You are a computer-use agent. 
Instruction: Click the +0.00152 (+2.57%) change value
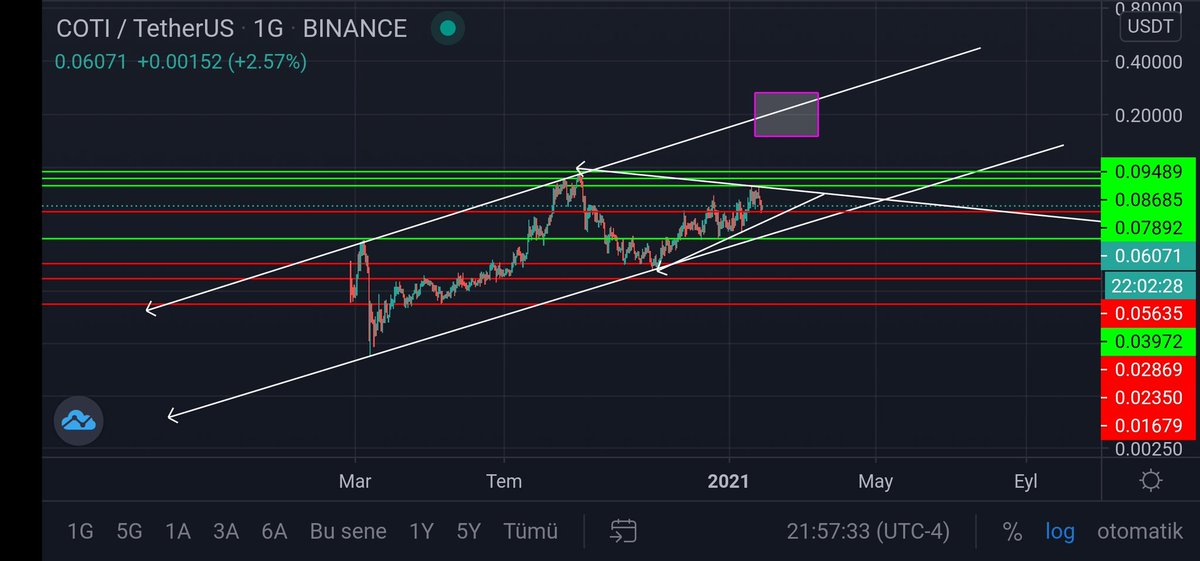point(222,62)
